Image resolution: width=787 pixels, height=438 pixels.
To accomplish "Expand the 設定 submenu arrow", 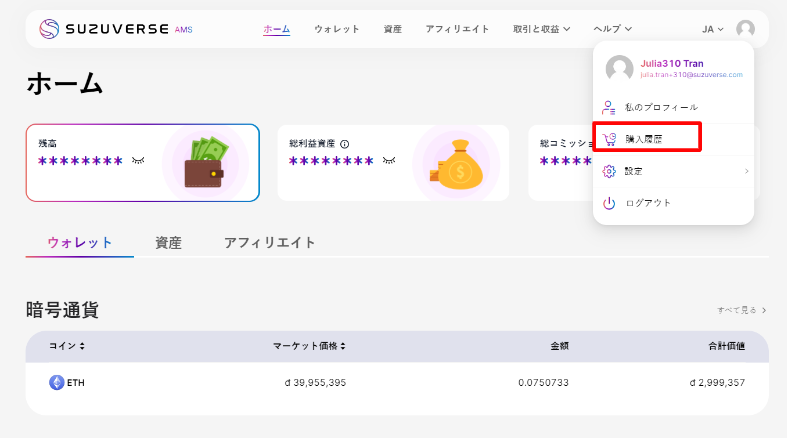I will pos(746,171).
